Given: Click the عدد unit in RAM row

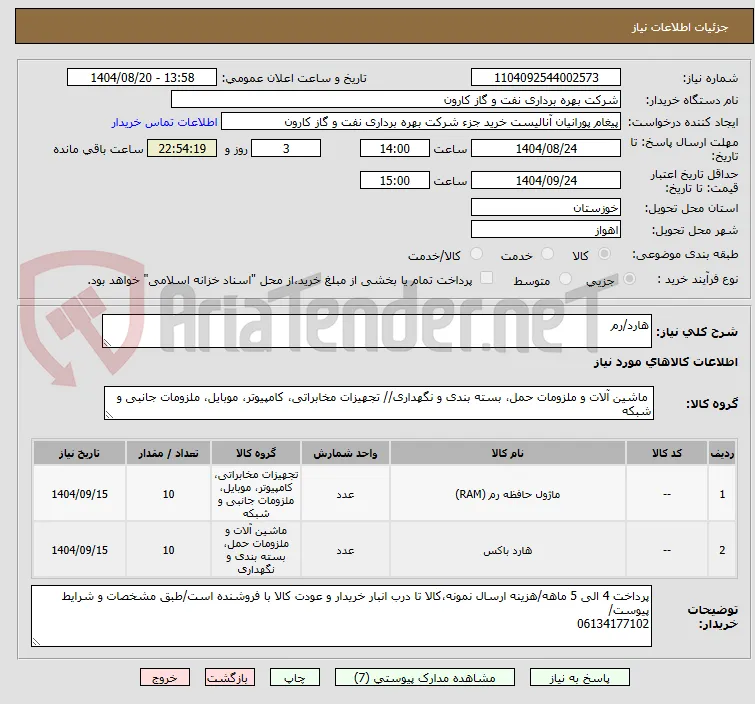Looking at the screenshot, I should (x=345, y=494).
